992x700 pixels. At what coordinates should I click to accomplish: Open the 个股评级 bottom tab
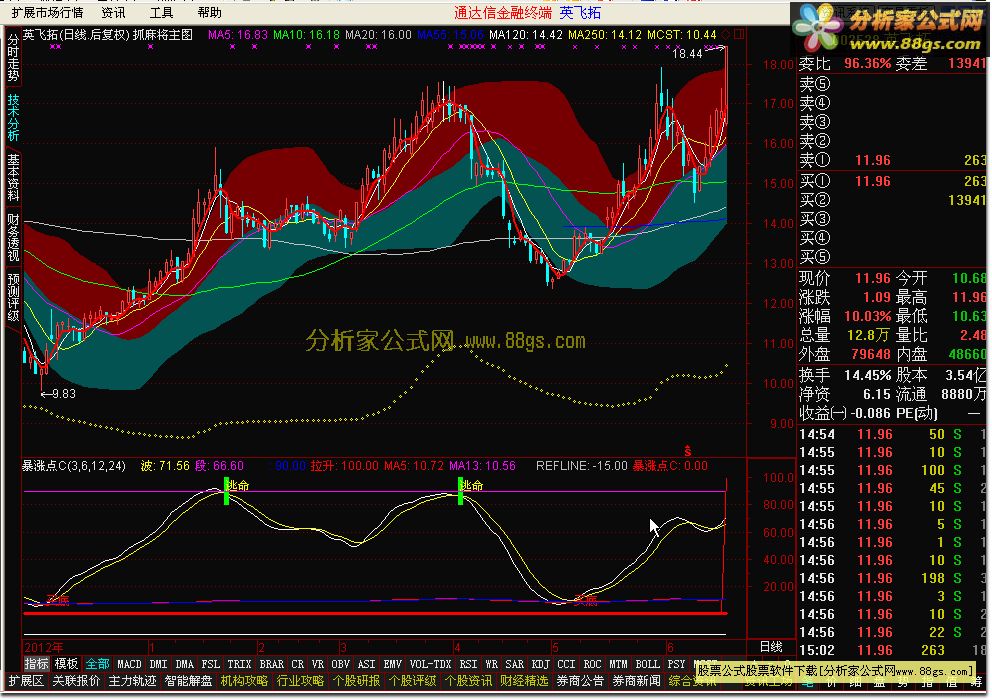pos(412,681)
